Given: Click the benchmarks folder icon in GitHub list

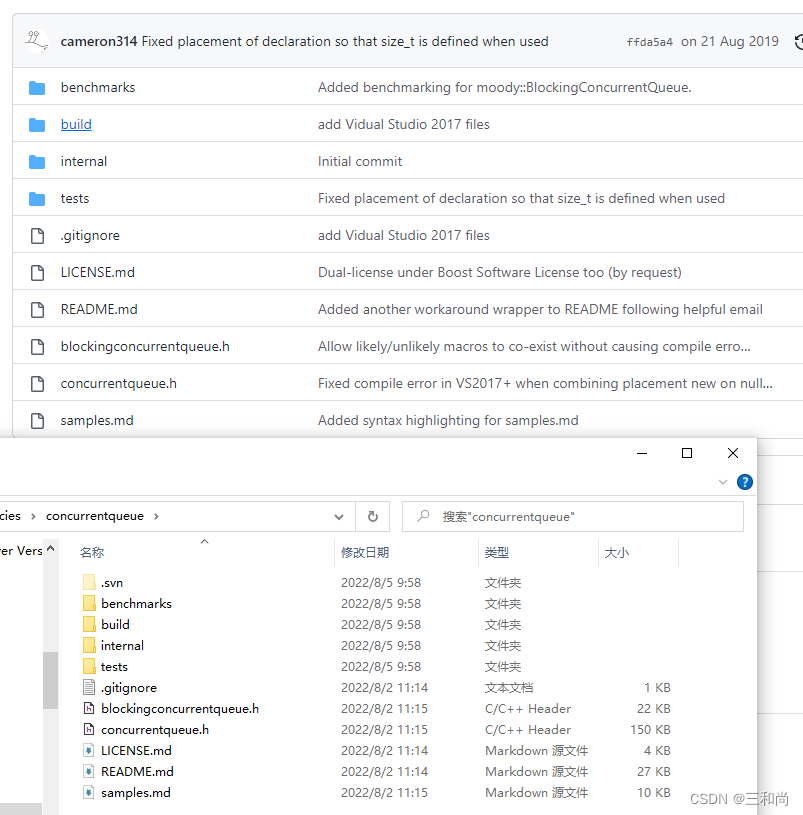Looking at the screenshot, I should tap(37, 88).
